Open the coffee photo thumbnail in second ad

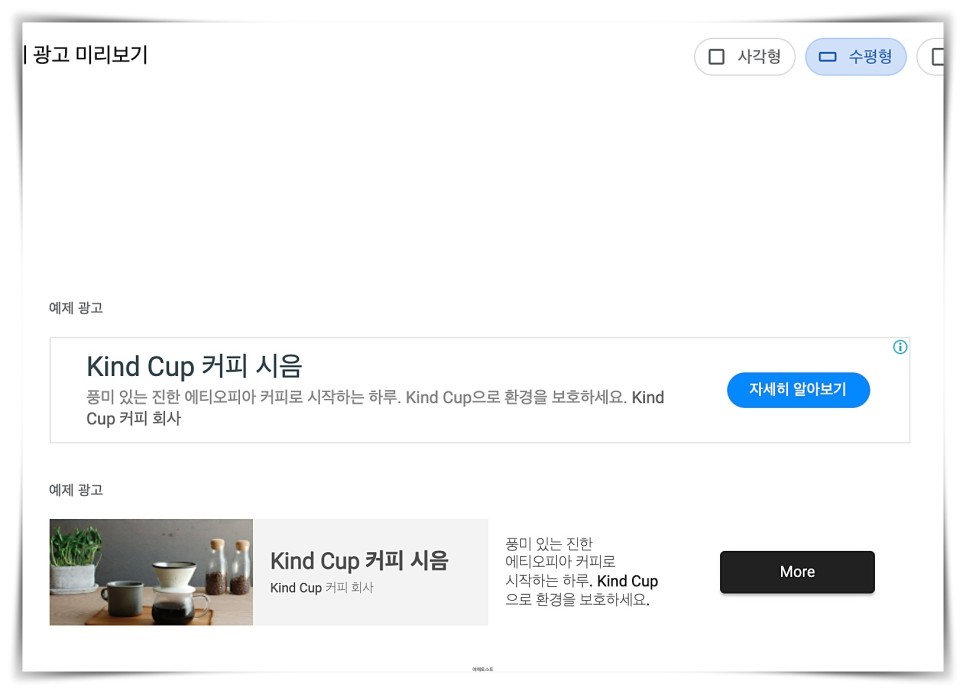[x=151, y=572]
